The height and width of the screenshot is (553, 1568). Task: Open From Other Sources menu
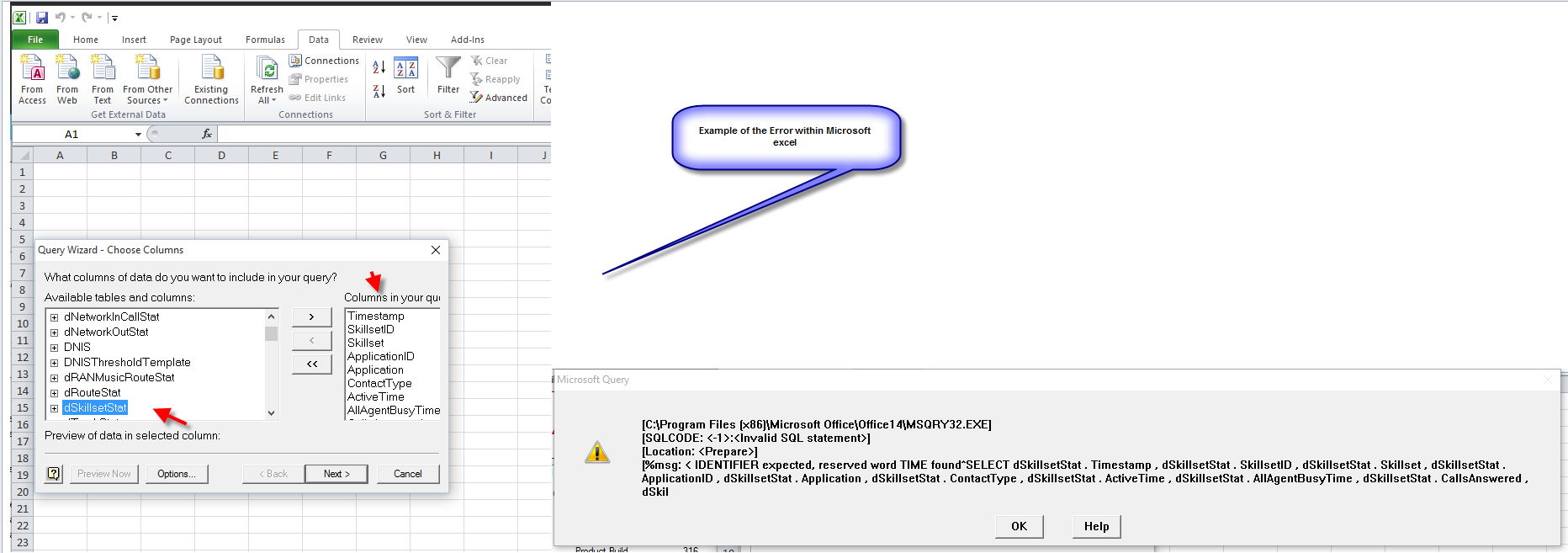tap(147, 80)
